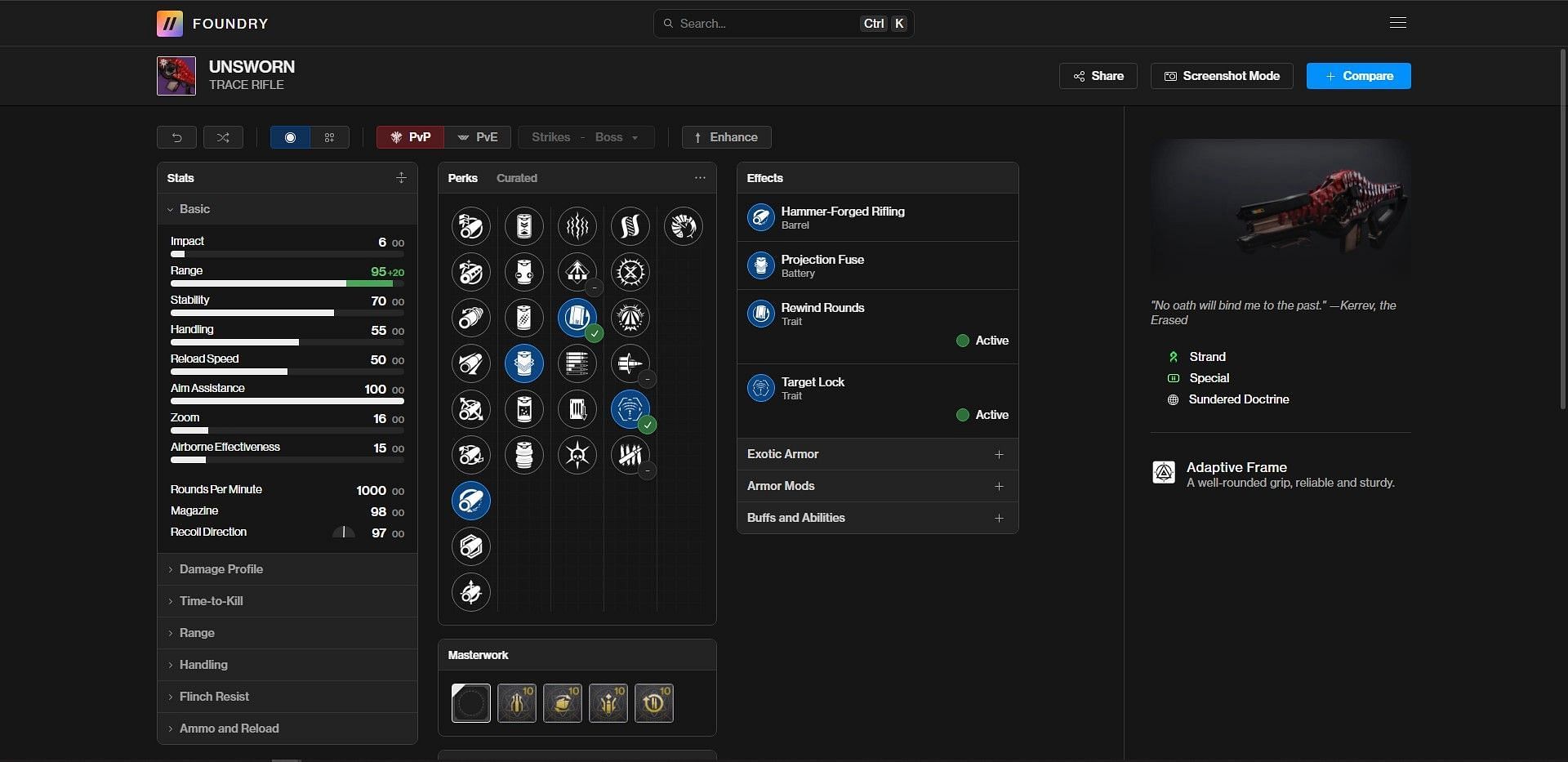Click the undo arrow button in toolbar
The height and width of the screenshot is (762, 1568).
click(x=176, y=137)
